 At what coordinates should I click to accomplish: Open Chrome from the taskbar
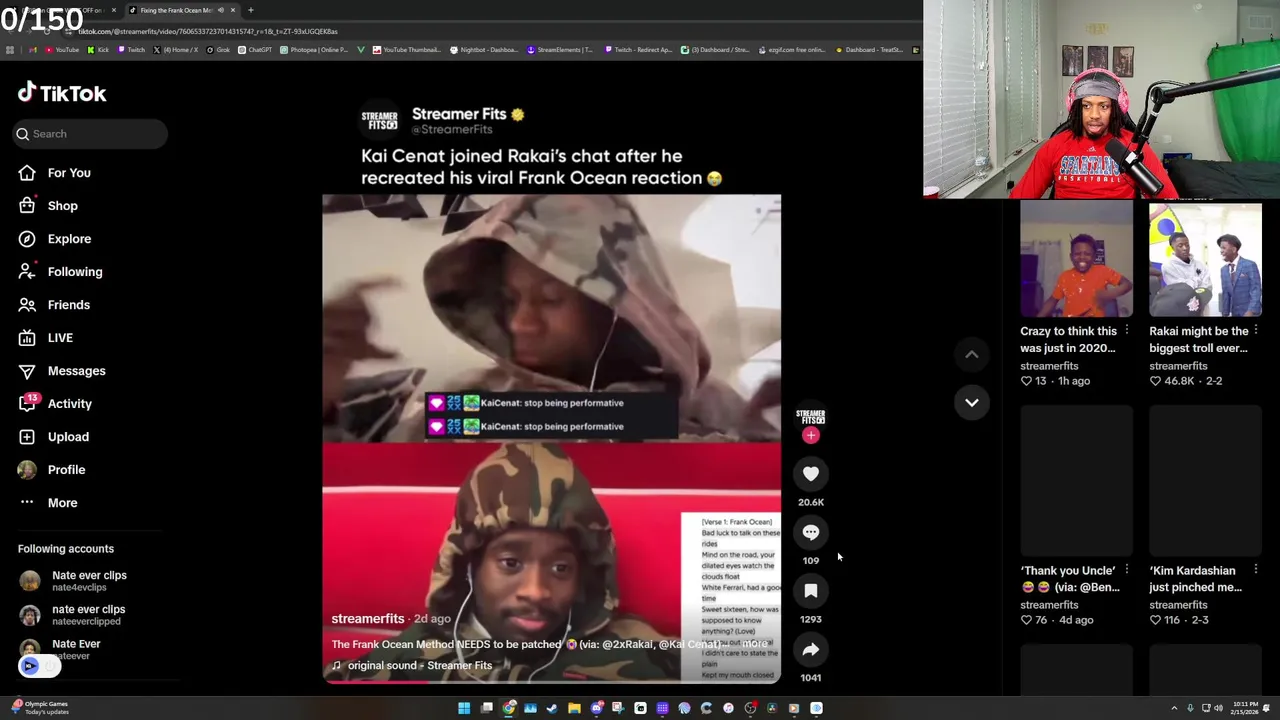(508, 708)
